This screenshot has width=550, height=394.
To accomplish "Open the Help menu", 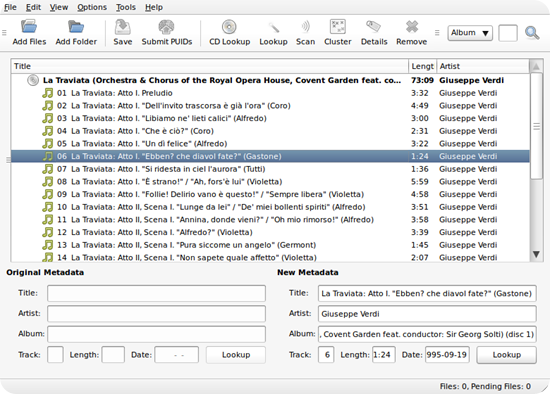I will (x=154, y=7).
